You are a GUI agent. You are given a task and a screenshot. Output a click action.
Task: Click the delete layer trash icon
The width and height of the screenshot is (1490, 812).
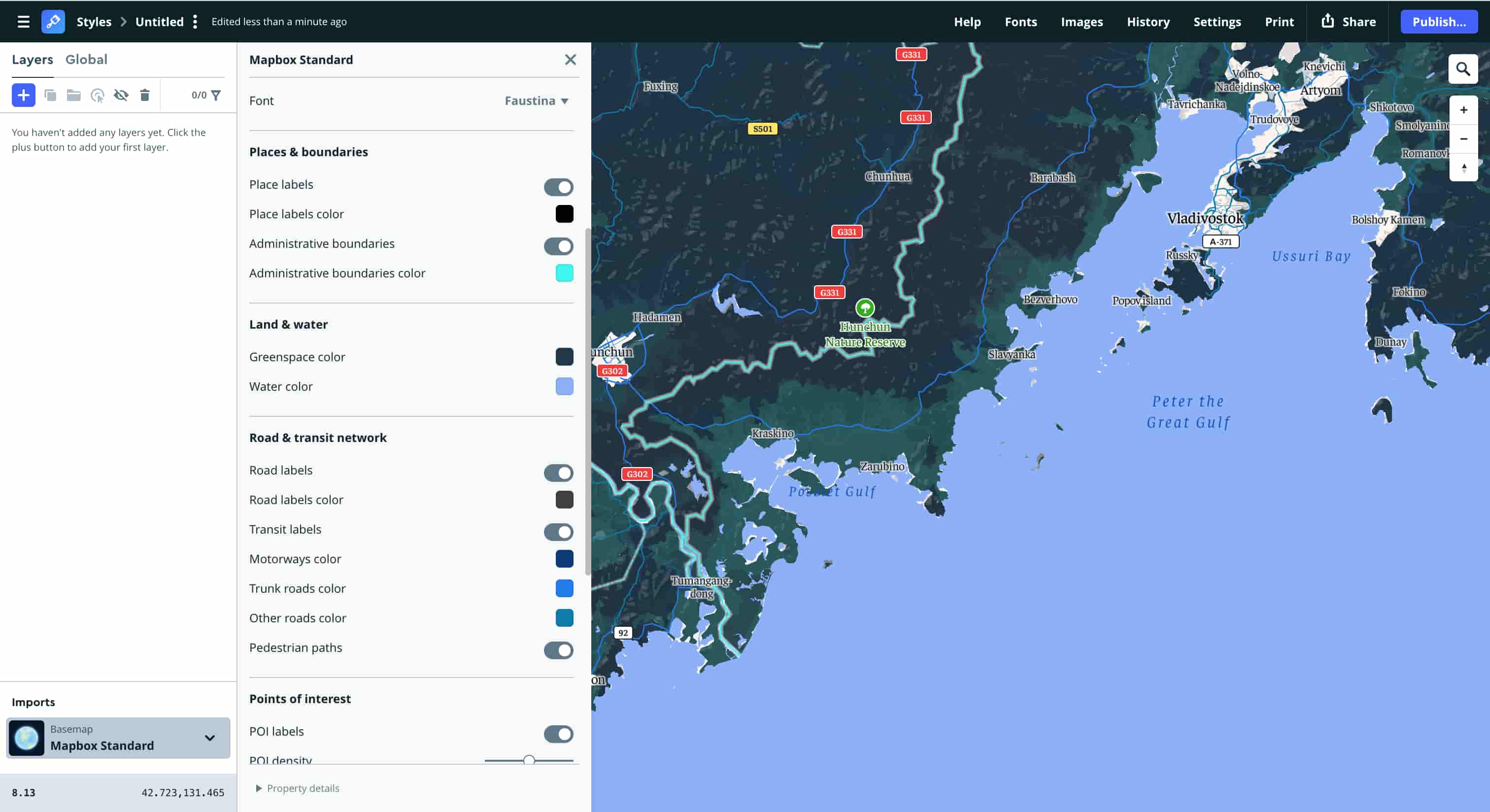(x=145, y=95)
